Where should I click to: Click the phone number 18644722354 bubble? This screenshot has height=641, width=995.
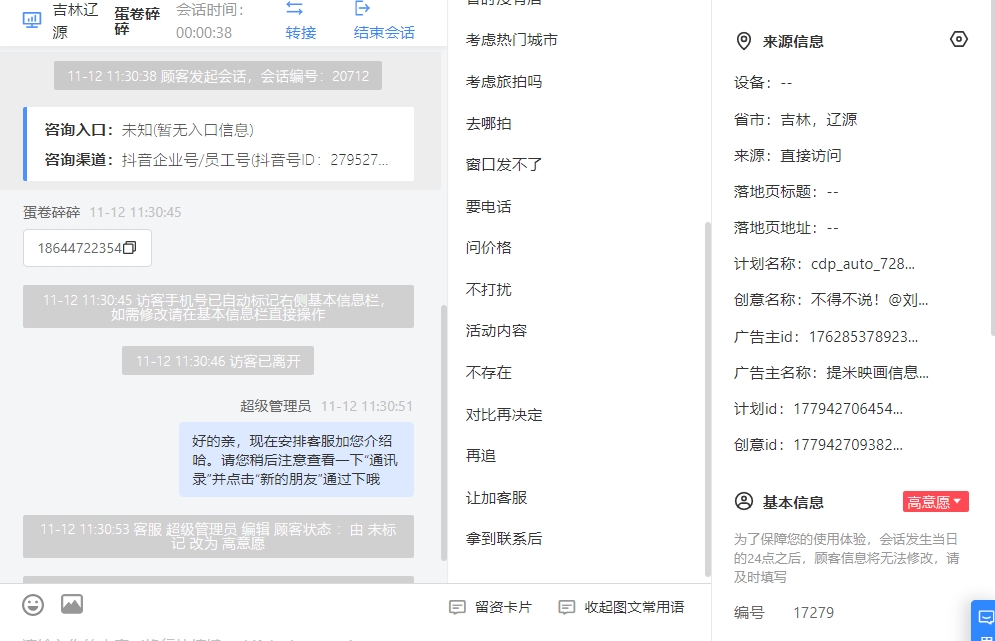(x=88, y=248)
